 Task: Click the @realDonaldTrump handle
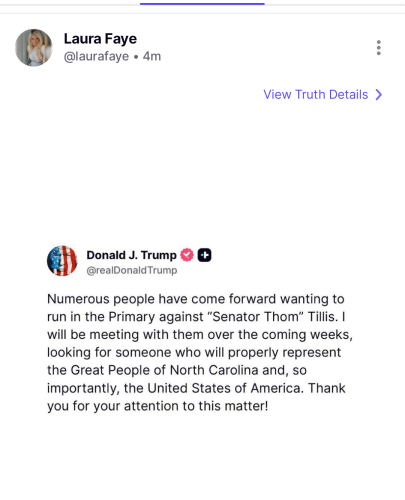(x=132, y=270)
